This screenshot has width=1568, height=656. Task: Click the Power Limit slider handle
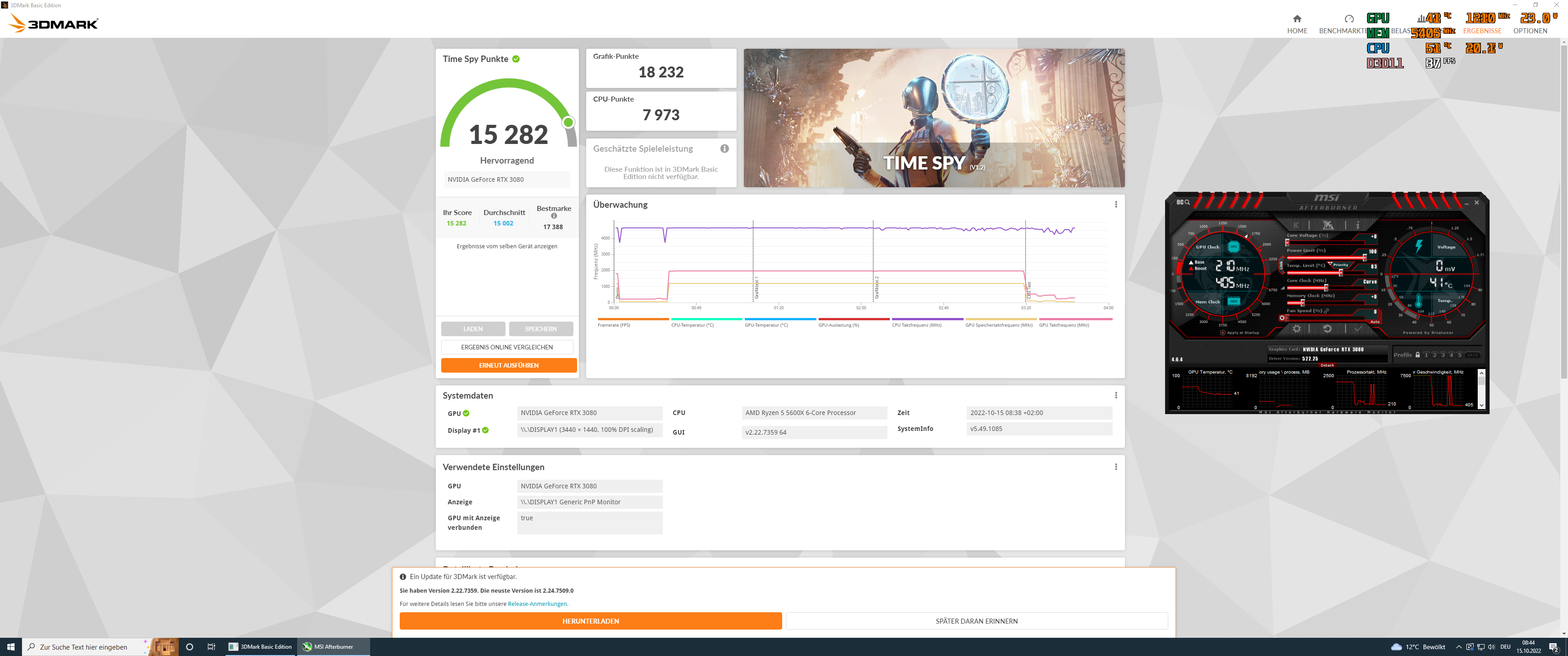click(1364, 257)
